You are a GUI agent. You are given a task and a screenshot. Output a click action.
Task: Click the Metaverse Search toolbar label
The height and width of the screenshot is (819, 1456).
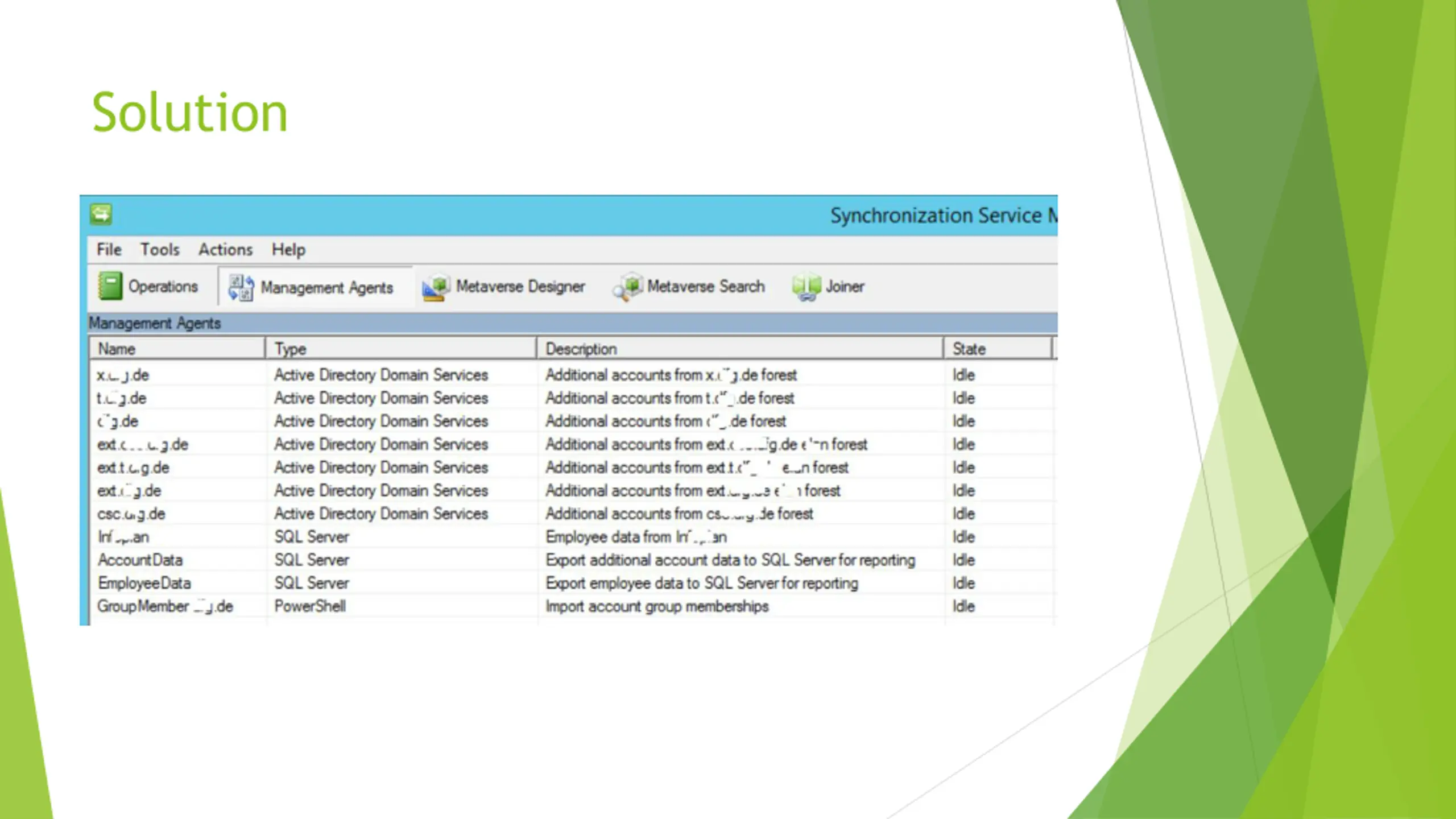706,287
